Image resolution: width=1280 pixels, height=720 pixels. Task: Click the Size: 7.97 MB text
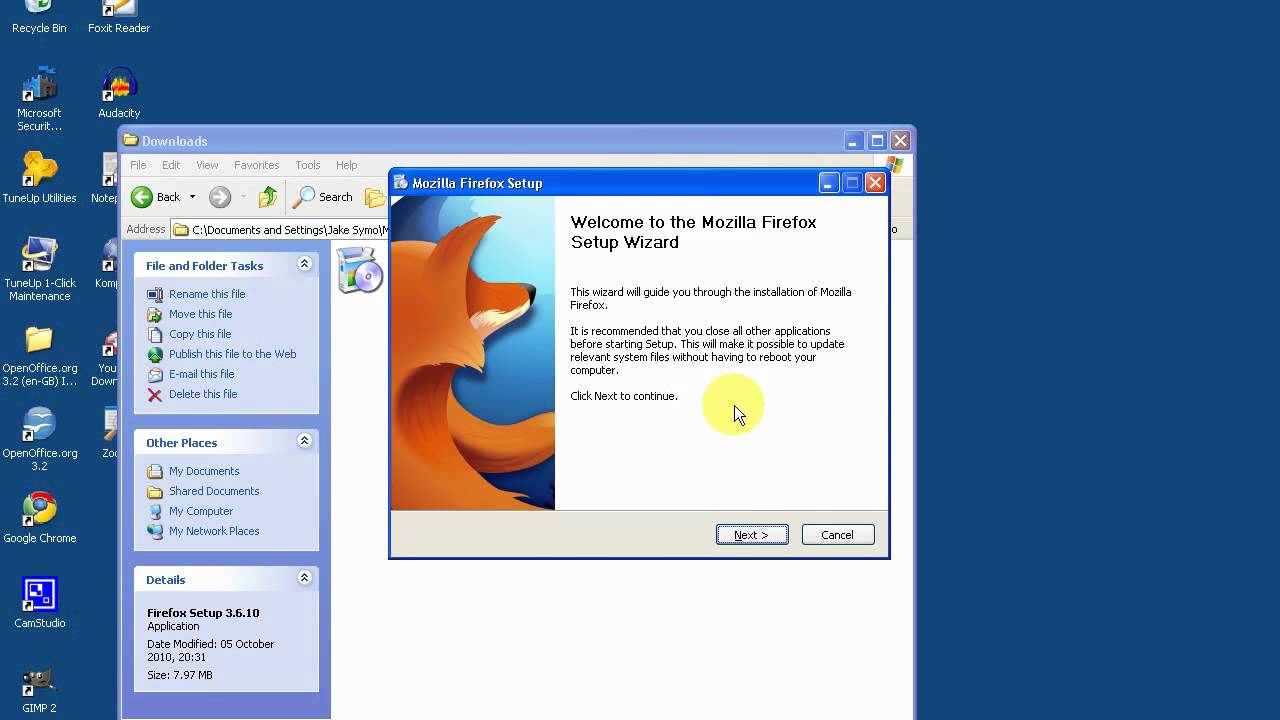(x=180, y=675)
